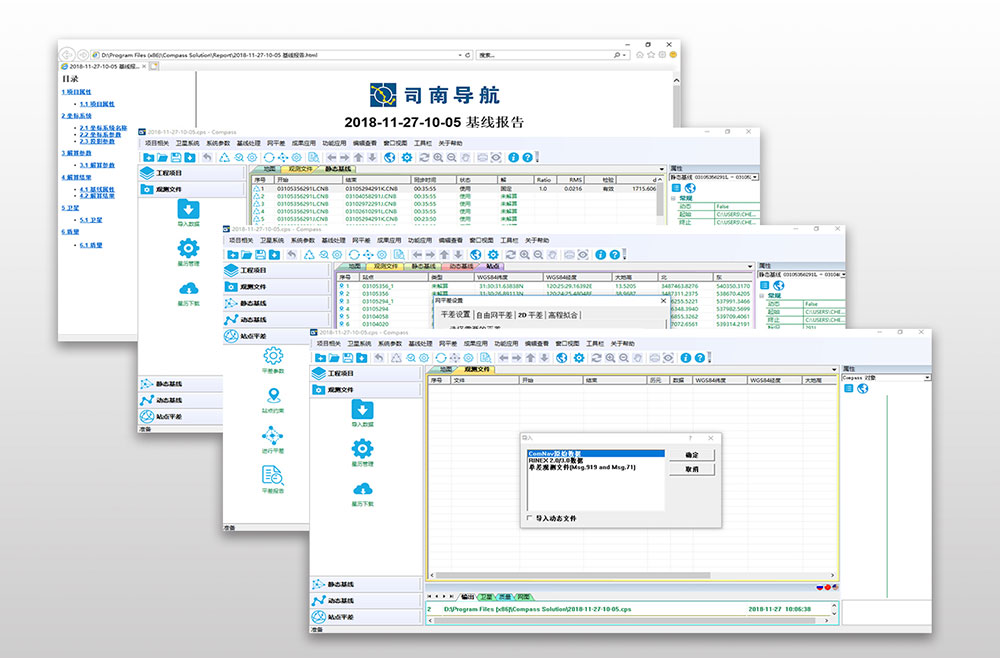Click the 星历下载 cloud icon in the front window
Screen dimensions: 1000x658
click(x=362, y=489)
